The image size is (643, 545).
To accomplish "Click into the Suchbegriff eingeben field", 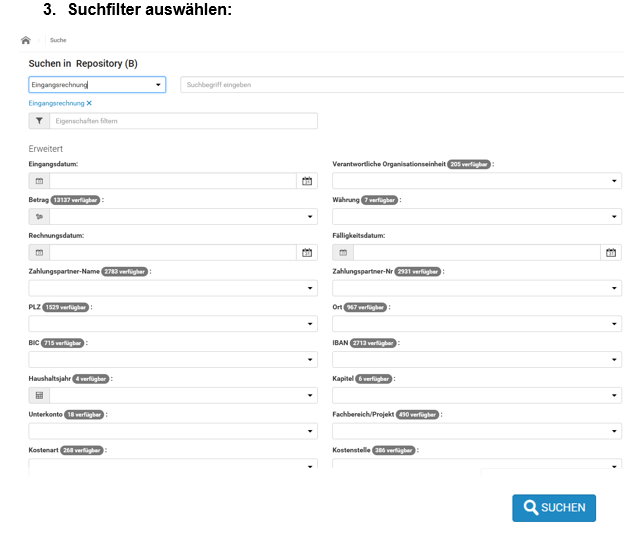I will tap(400, 85).
